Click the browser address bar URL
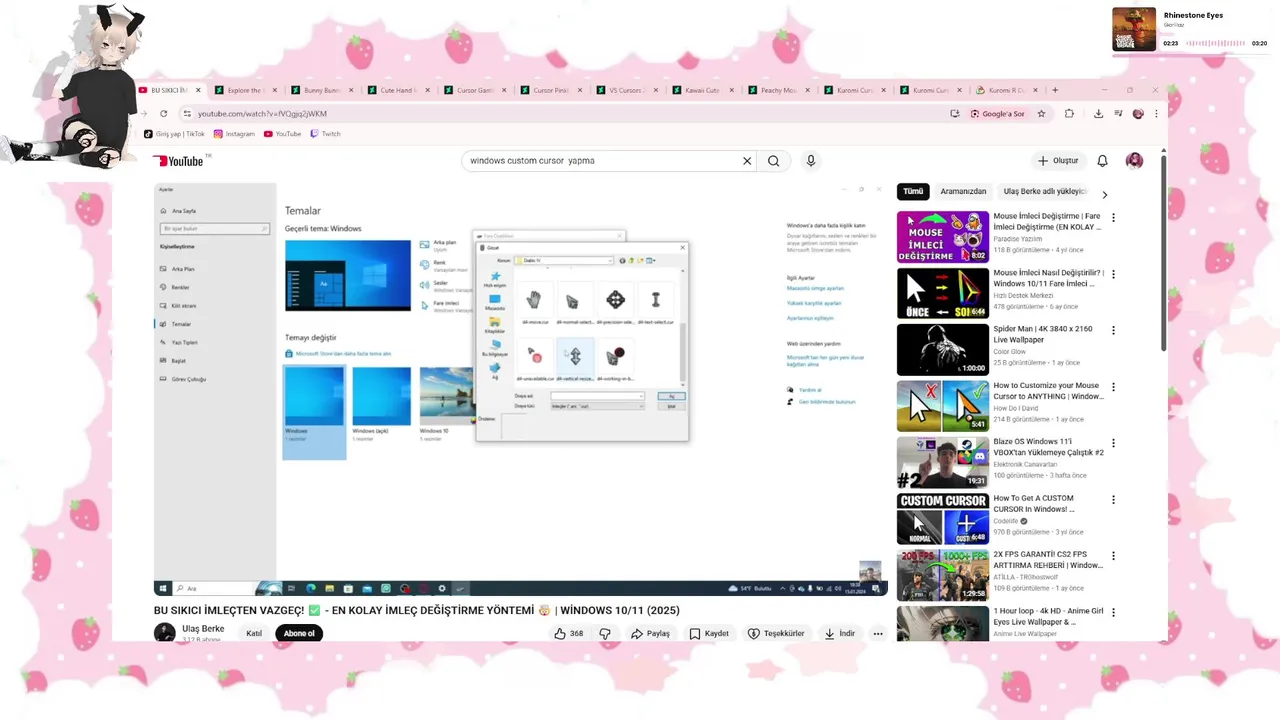This screenshot has height=720, width=1280. click(262, 114)
